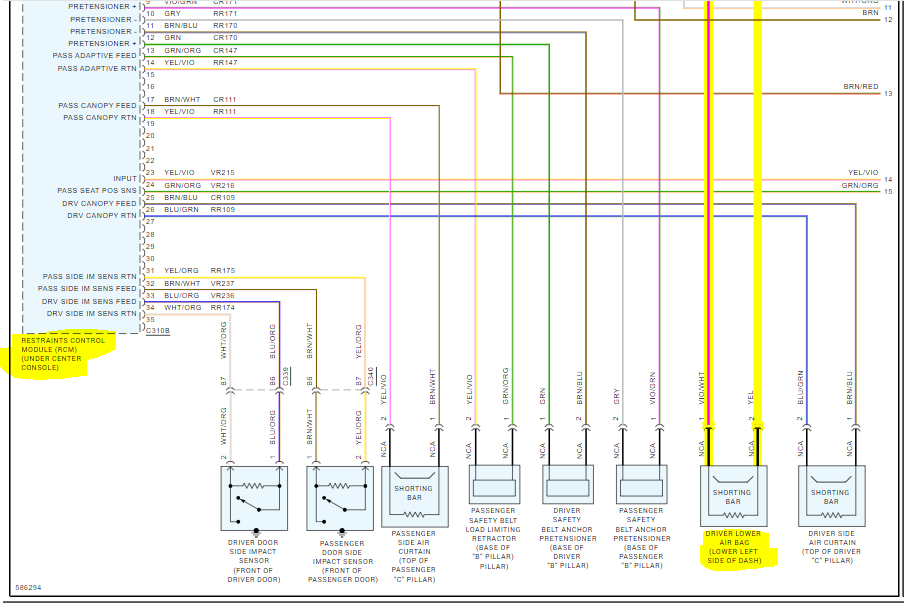Image resolution: width=904 pixels, height=603 pixels.
Task: Click the BRN/RED wire label near pin 13
Action: [861, 86]
